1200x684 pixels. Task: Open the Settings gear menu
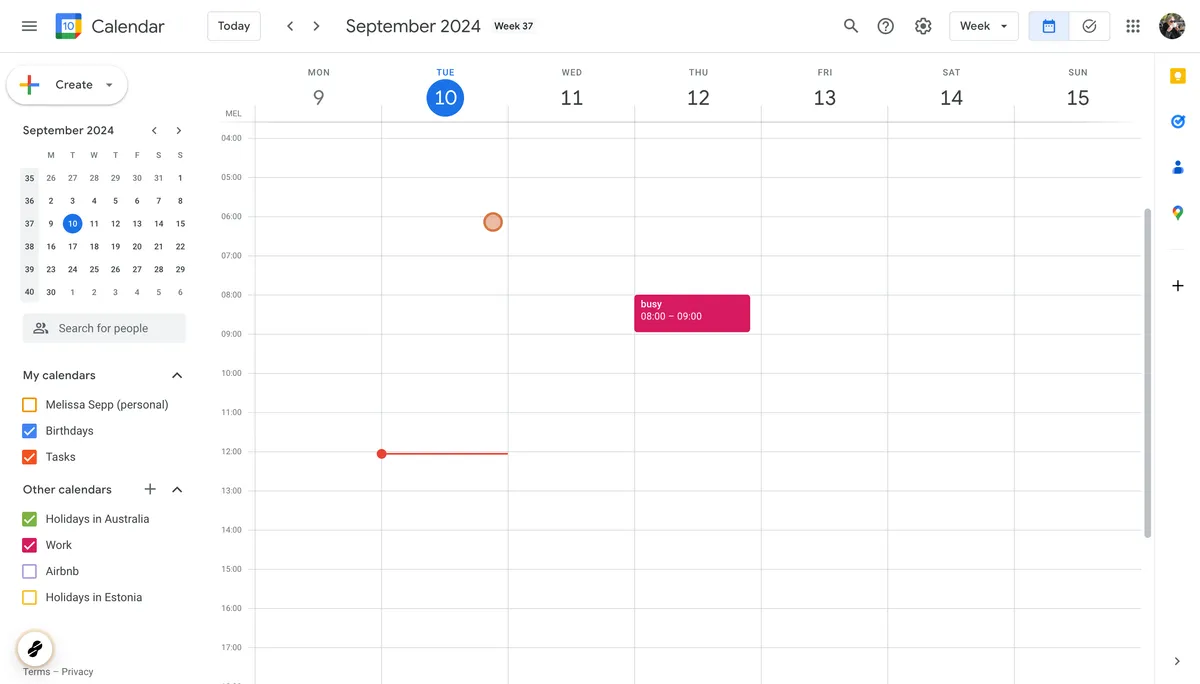(923, 26)
